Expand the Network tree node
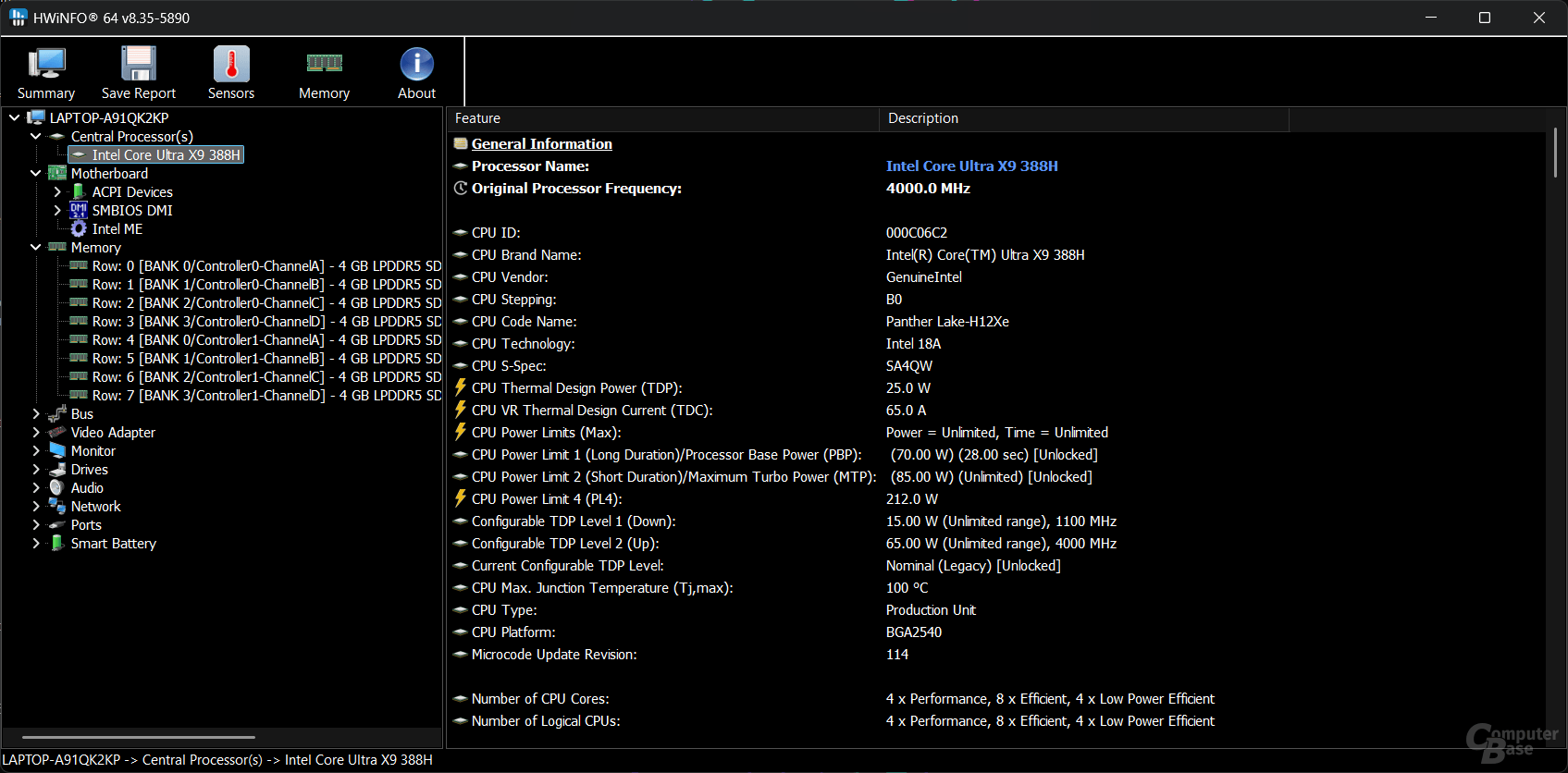The height and width of the screenshot is (773, 1568). tap(36, 507)
